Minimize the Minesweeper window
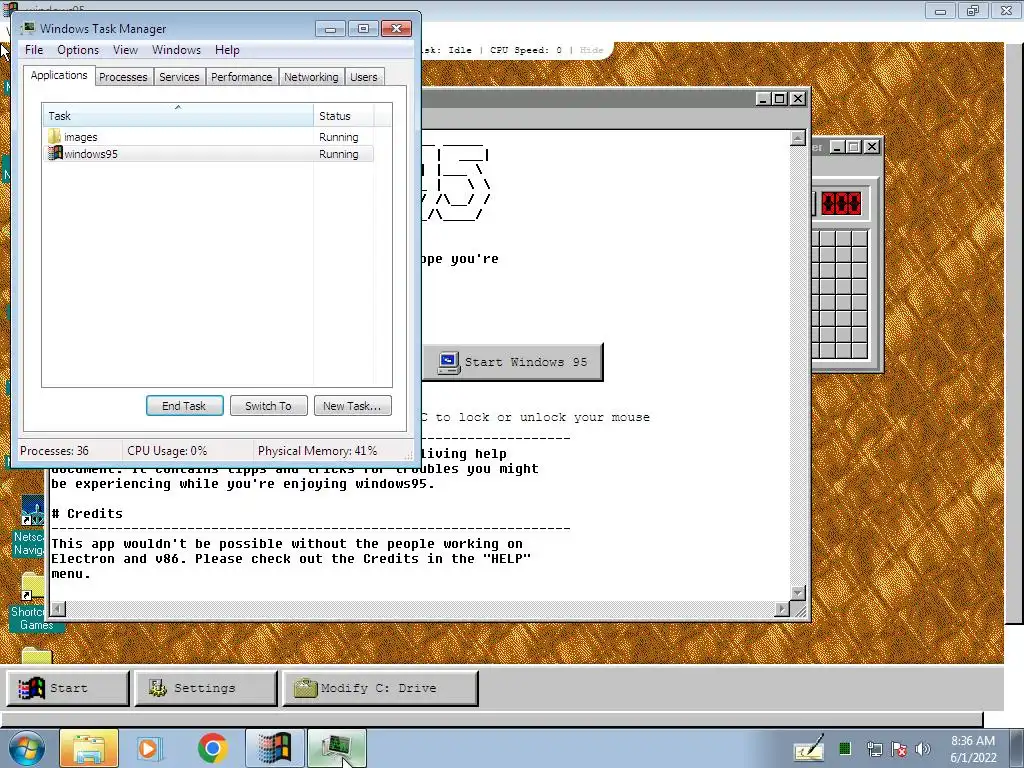Image resolution: width=1024 pixels, height=768 pixels. coord(838,147)
